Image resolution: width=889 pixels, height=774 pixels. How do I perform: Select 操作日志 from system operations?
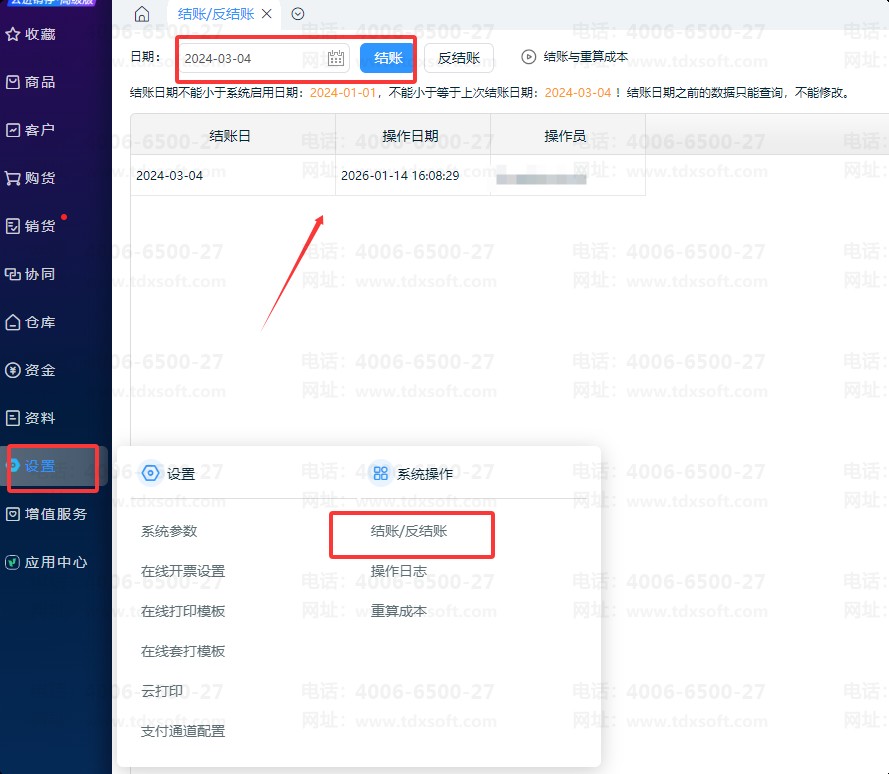399,571
